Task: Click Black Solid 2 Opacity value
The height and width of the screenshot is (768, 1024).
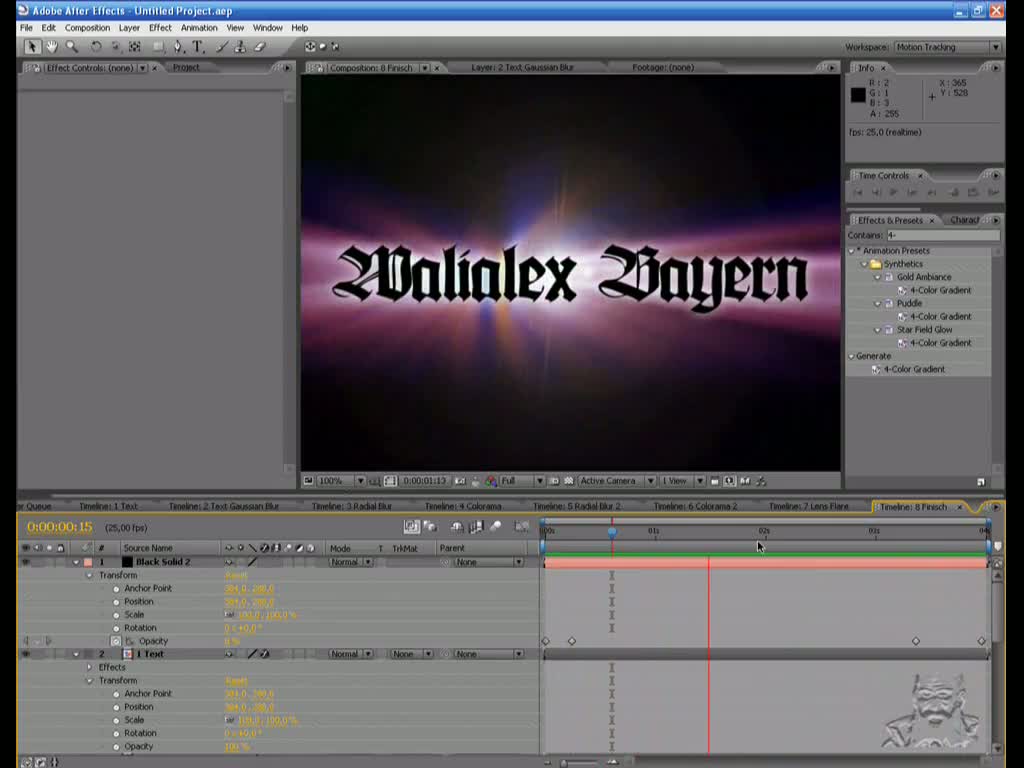Action: 232,641
